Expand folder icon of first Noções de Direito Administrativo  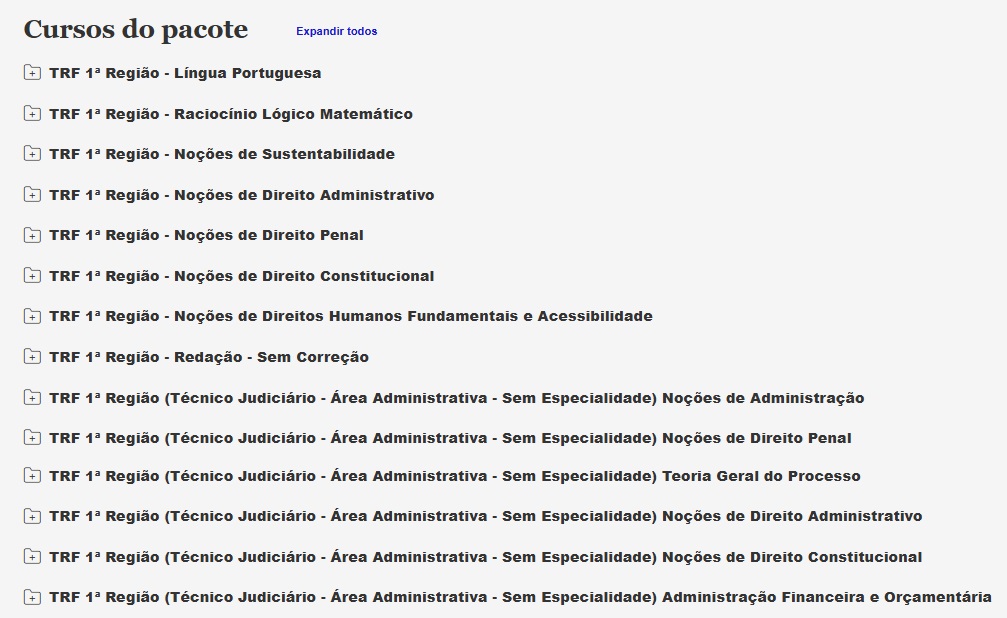point(32,195)
